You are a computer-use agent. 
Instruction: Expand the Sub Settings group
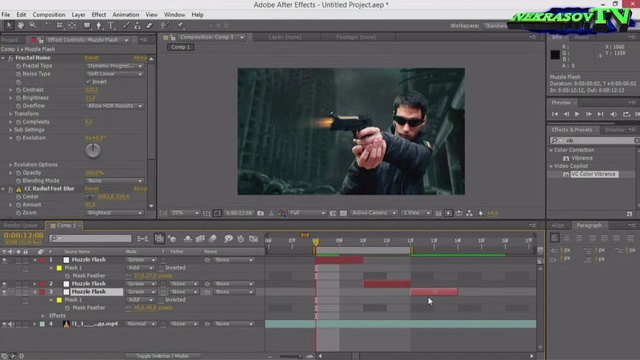[11, 130]
